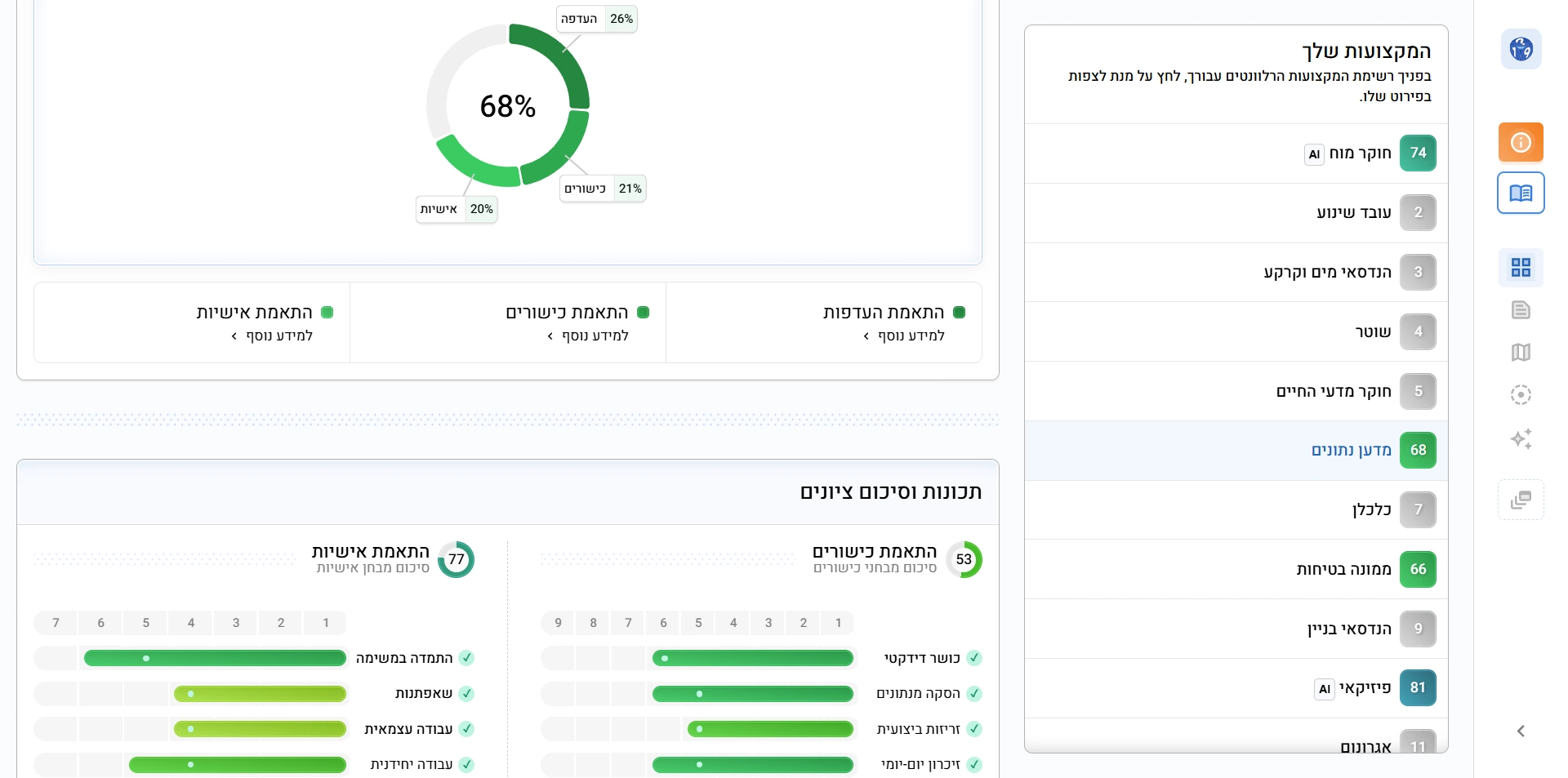Screen dimensions: 1568x778
Task: Open the dashboard grid icon
Action: click(1521, 267)
